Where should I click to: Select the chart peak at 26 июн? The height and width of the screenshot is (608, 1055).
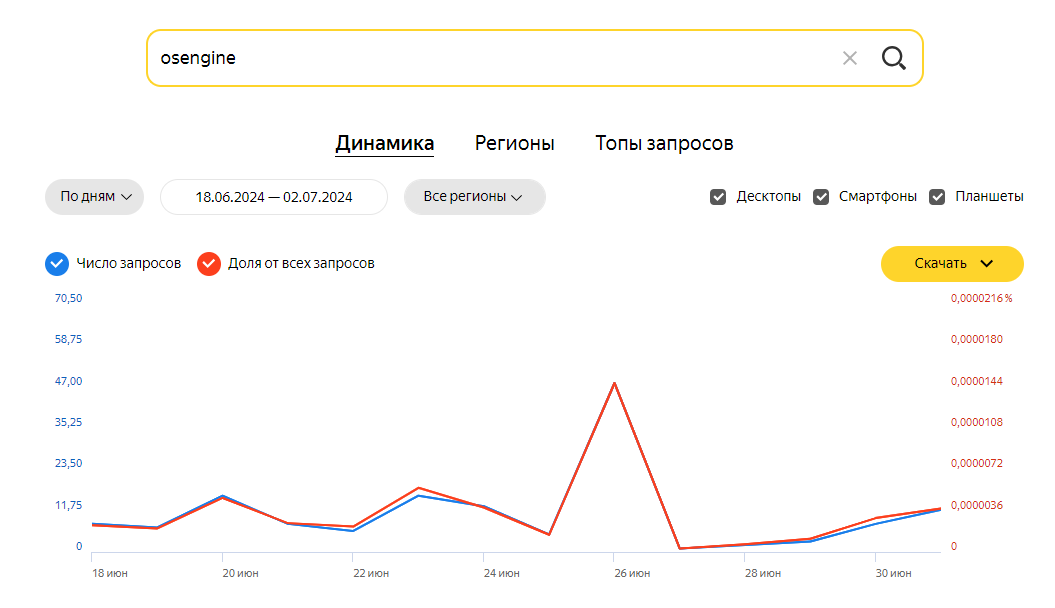click(x=614, y=383)
